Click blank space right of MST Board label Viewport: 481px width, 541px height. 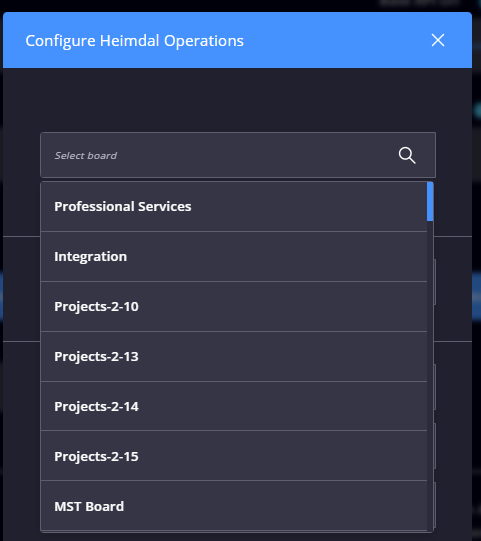click(x=276, y=506)
